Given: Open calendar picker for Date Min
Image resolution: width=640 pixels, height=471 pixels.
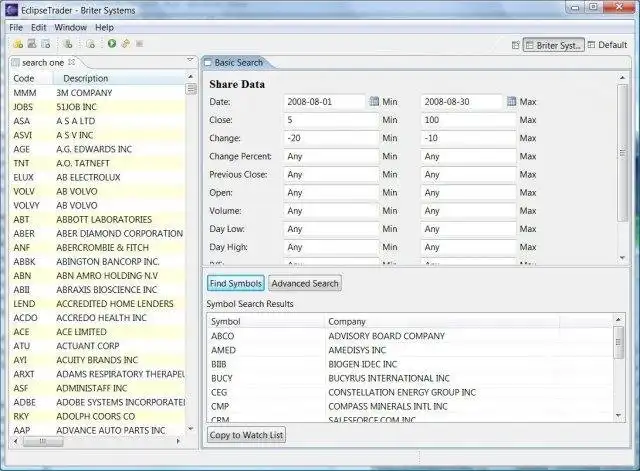Looking at the screenshot, I should coord(374,101).
